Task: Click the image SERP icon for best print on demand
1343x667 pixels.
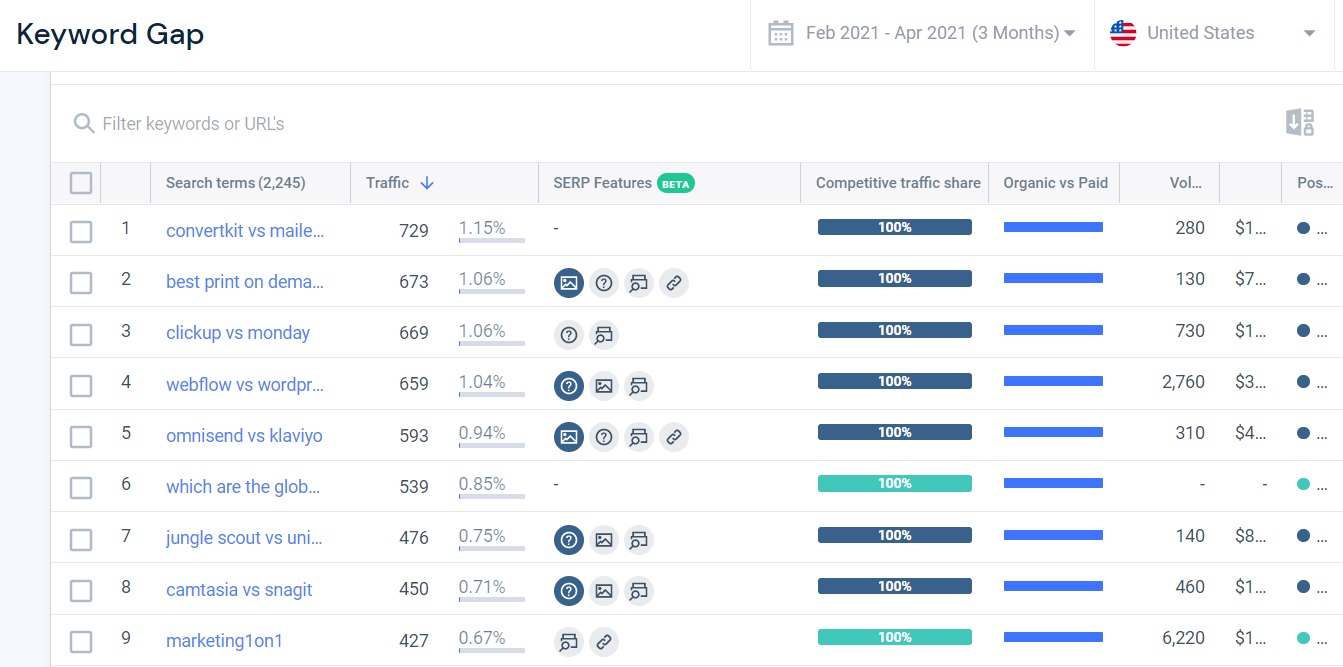Action: tap(569, 283)
